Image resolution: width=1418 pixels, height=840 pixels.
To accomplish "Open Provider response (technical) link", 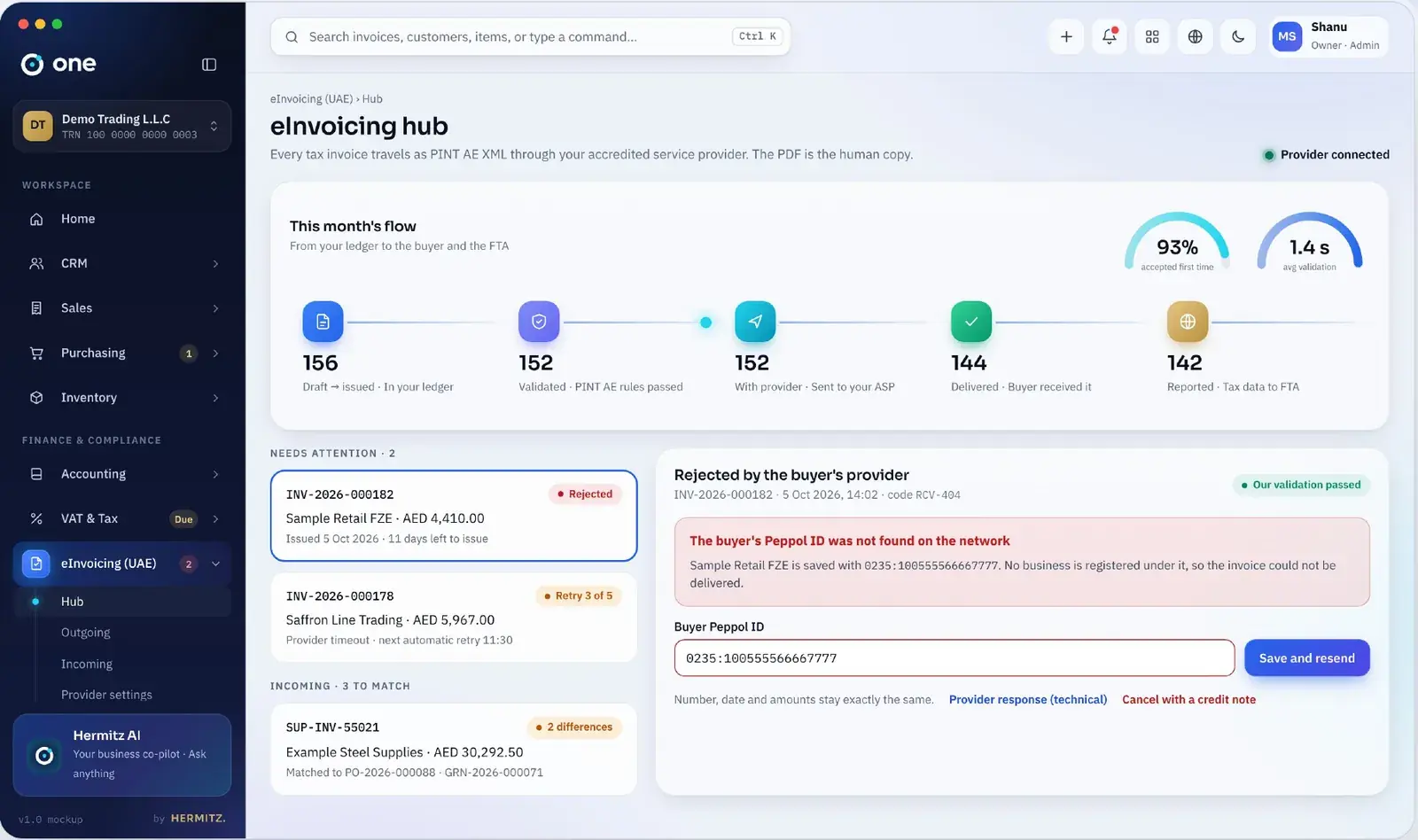I will point(1028,700).
